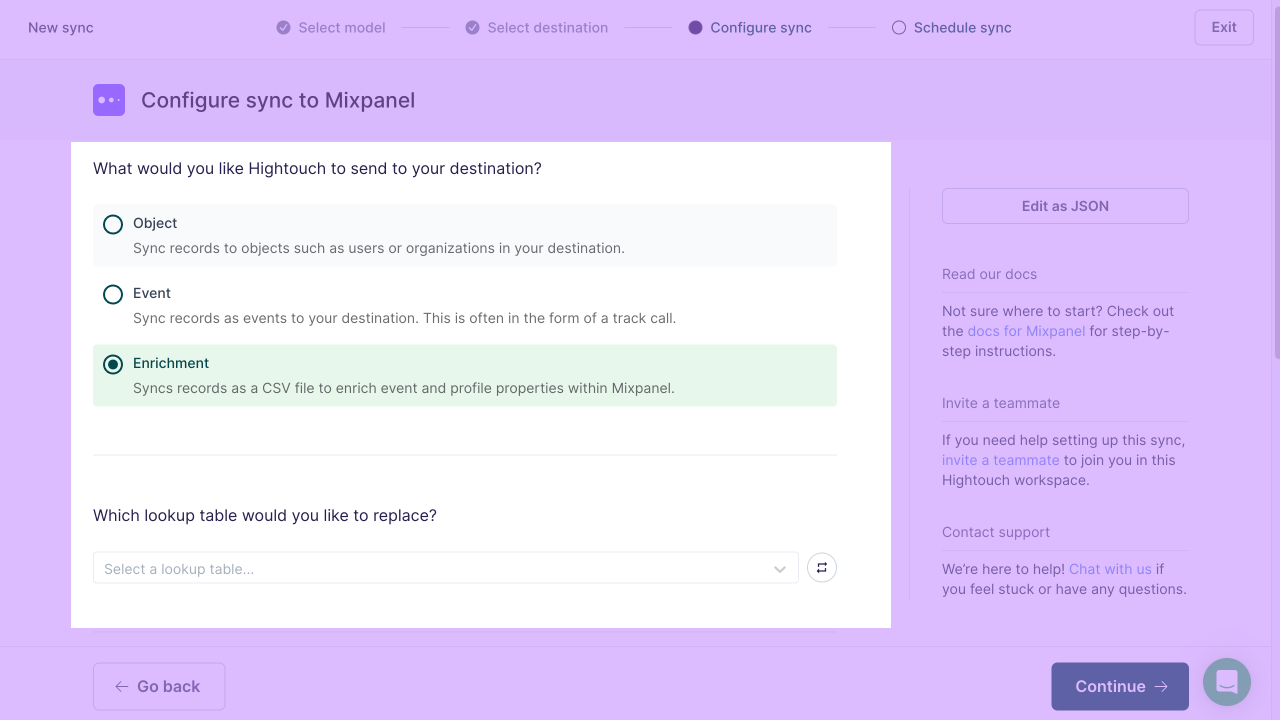Select the Event radio option
1280x720 pixels.
point(113,294)
